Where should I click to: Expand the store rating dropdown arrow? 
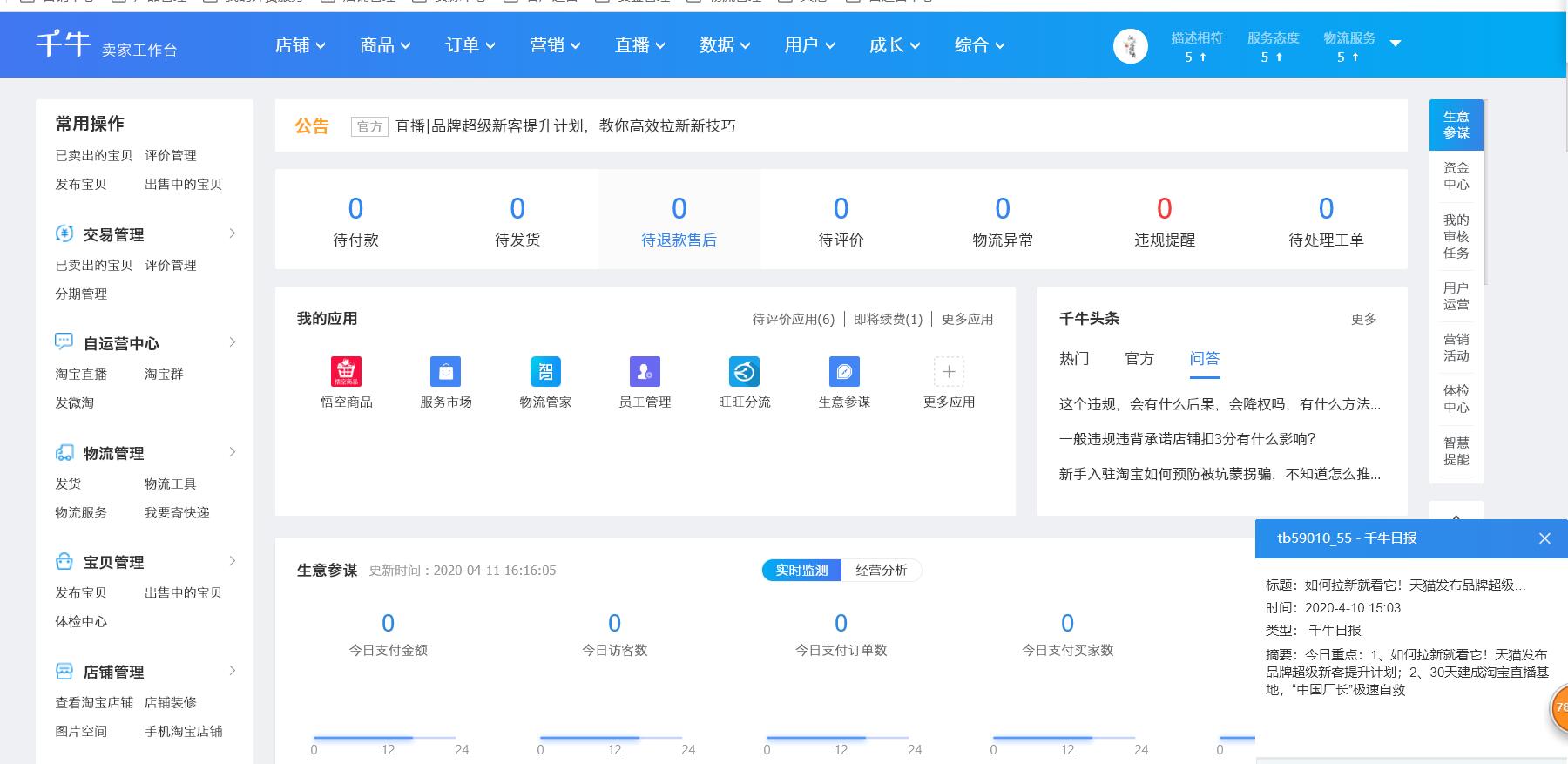point(1396,43)
